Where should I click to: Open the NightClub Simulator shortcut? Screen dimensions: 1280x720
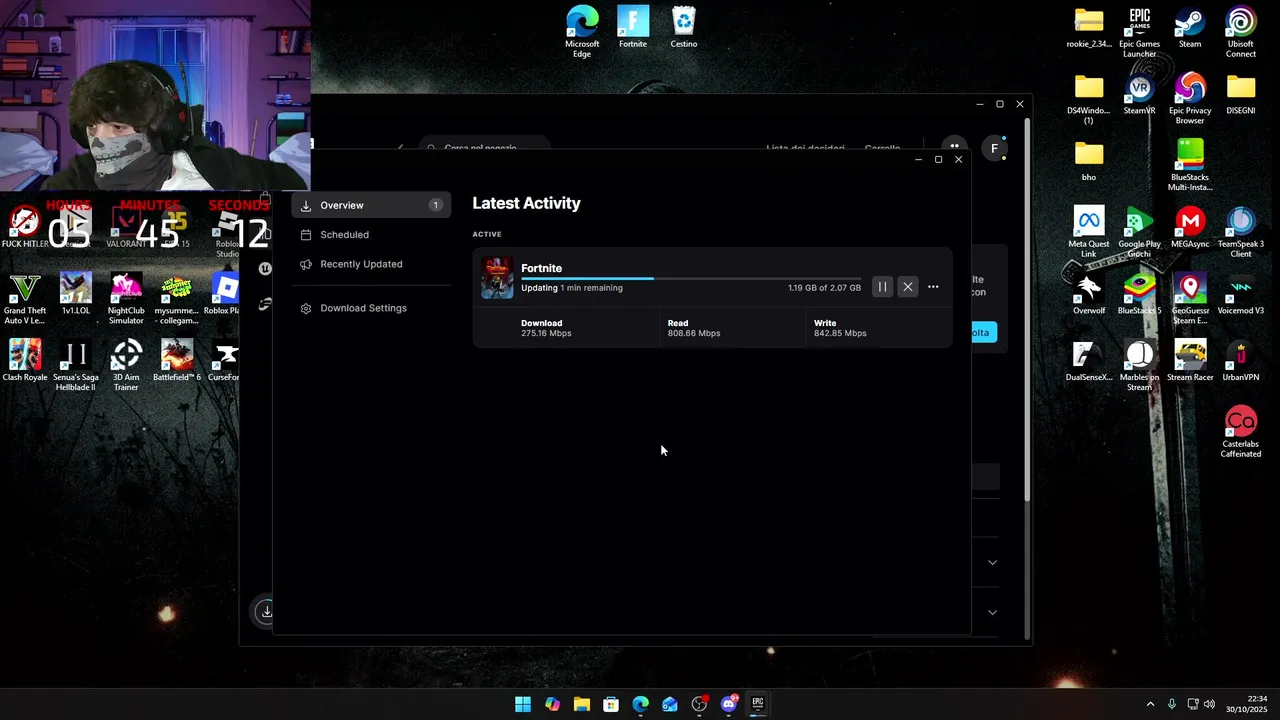126,300
